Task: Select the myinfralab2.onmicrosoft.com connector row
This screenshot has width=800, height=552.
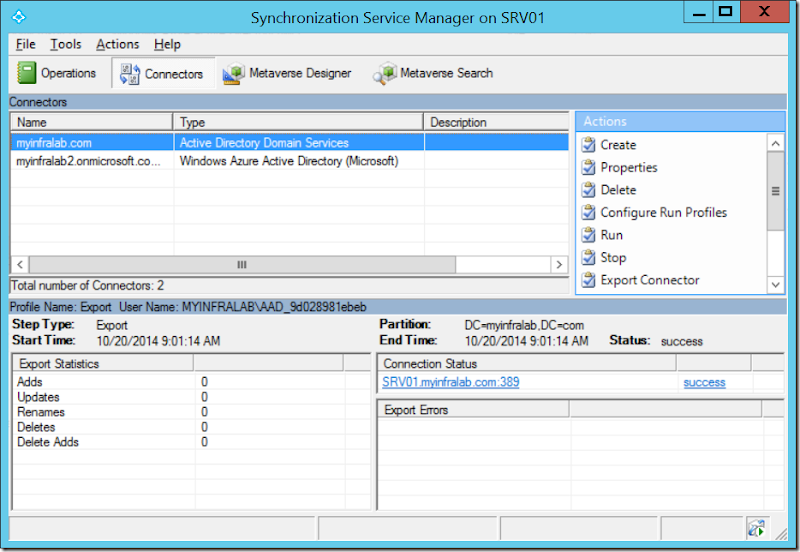Action: coord(88,161)
